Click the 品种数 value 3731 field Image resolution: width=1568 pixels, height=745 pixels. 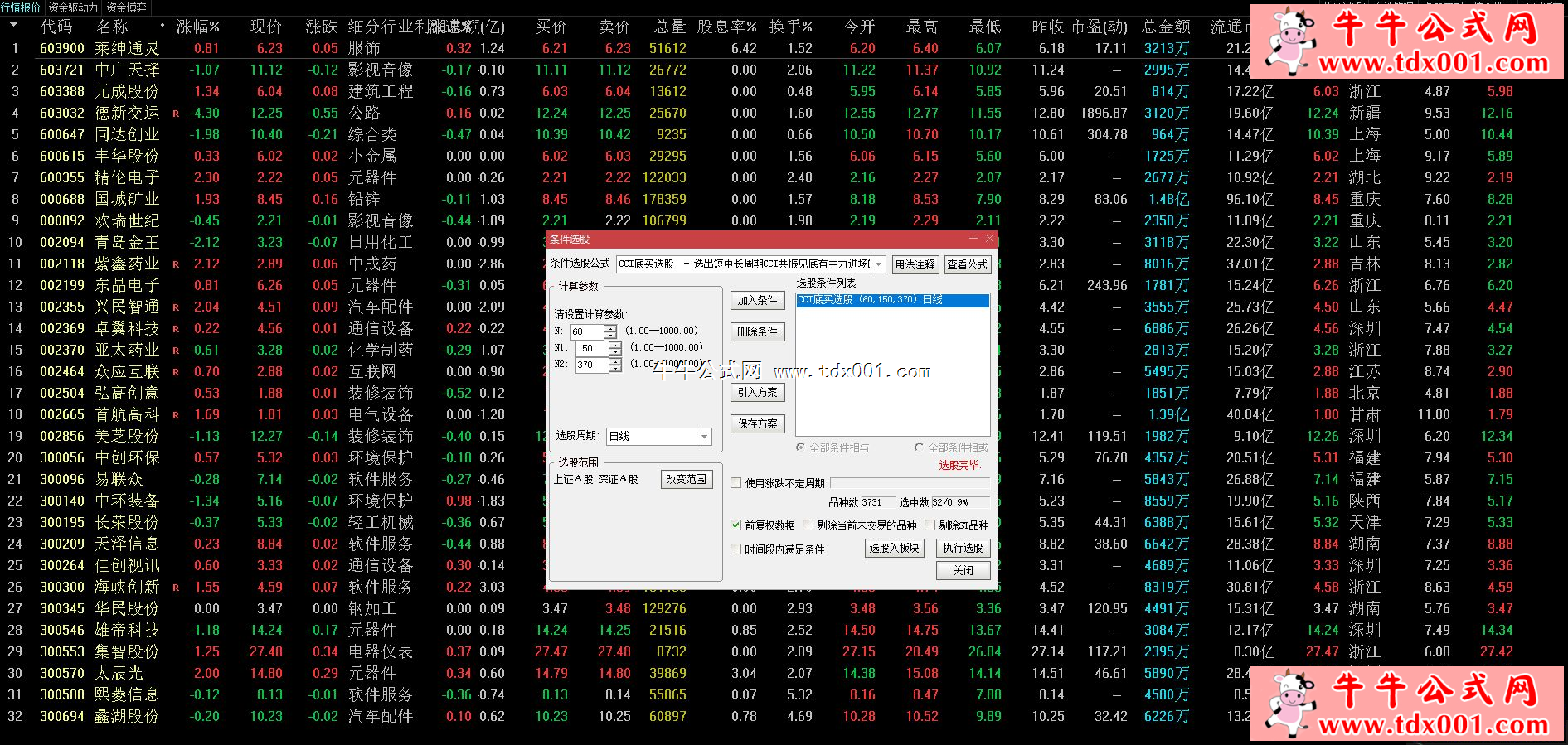click(877, 502)
